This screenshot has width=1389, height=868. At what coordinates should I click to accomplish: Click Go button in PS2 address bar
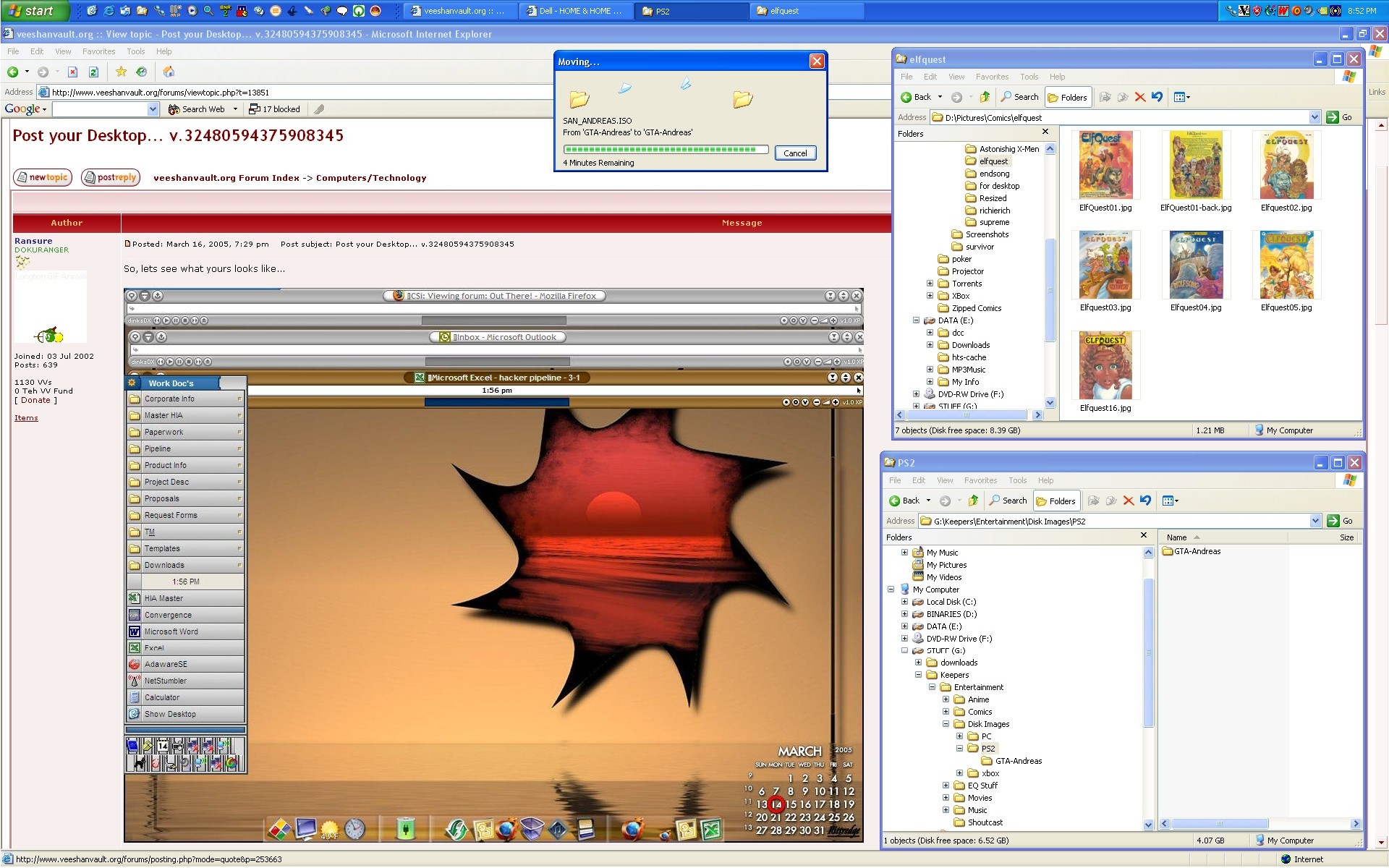pyautogui.click(x=1340, y=521)
